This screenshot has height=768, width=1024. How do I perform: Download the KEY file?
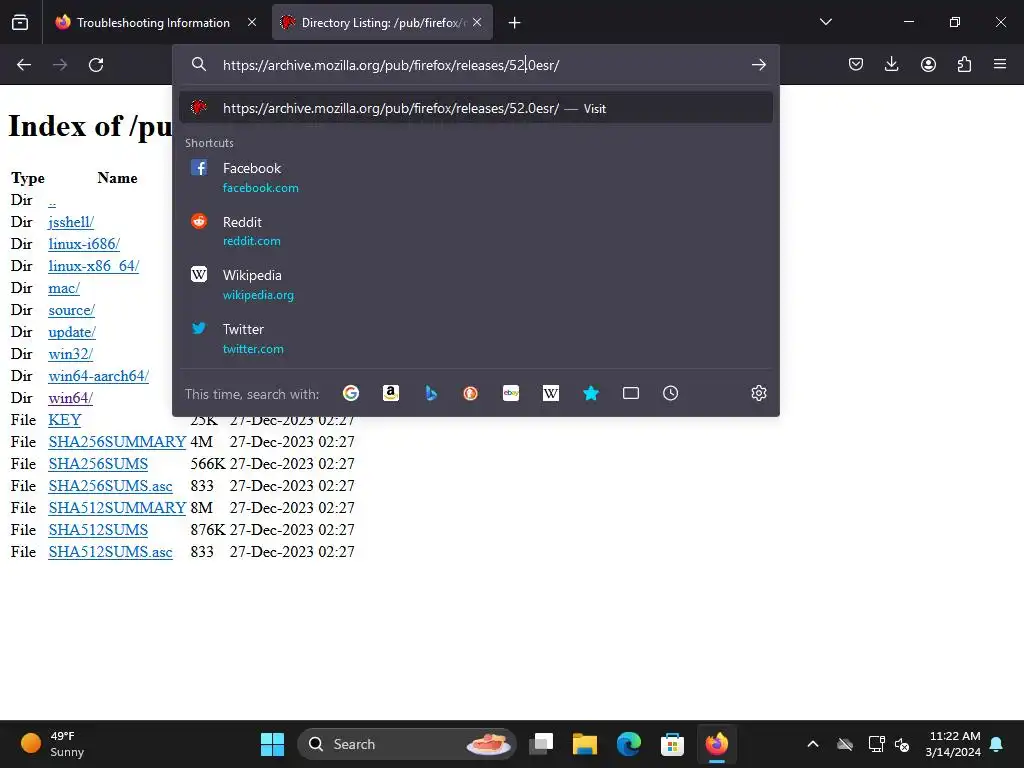(65, 420)
